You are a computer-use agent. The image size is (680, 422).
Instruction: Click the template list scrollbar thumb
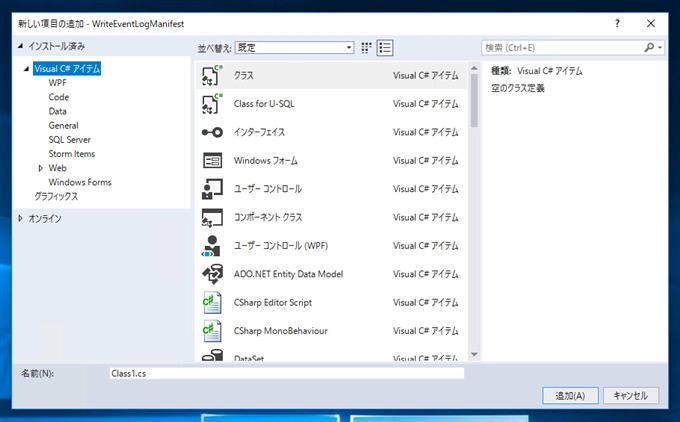tap(474, 101)
